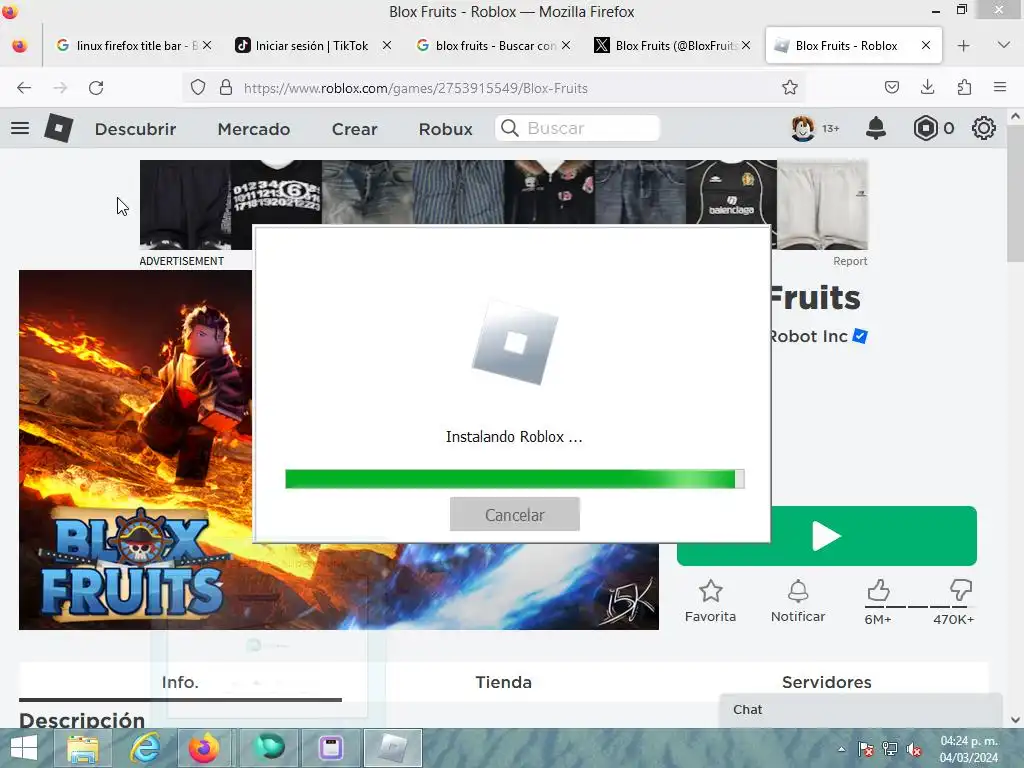Show hidden system tray icons
Image resolution: width=1024 pixels, height=768 pixels.
[x=842, y=749]
